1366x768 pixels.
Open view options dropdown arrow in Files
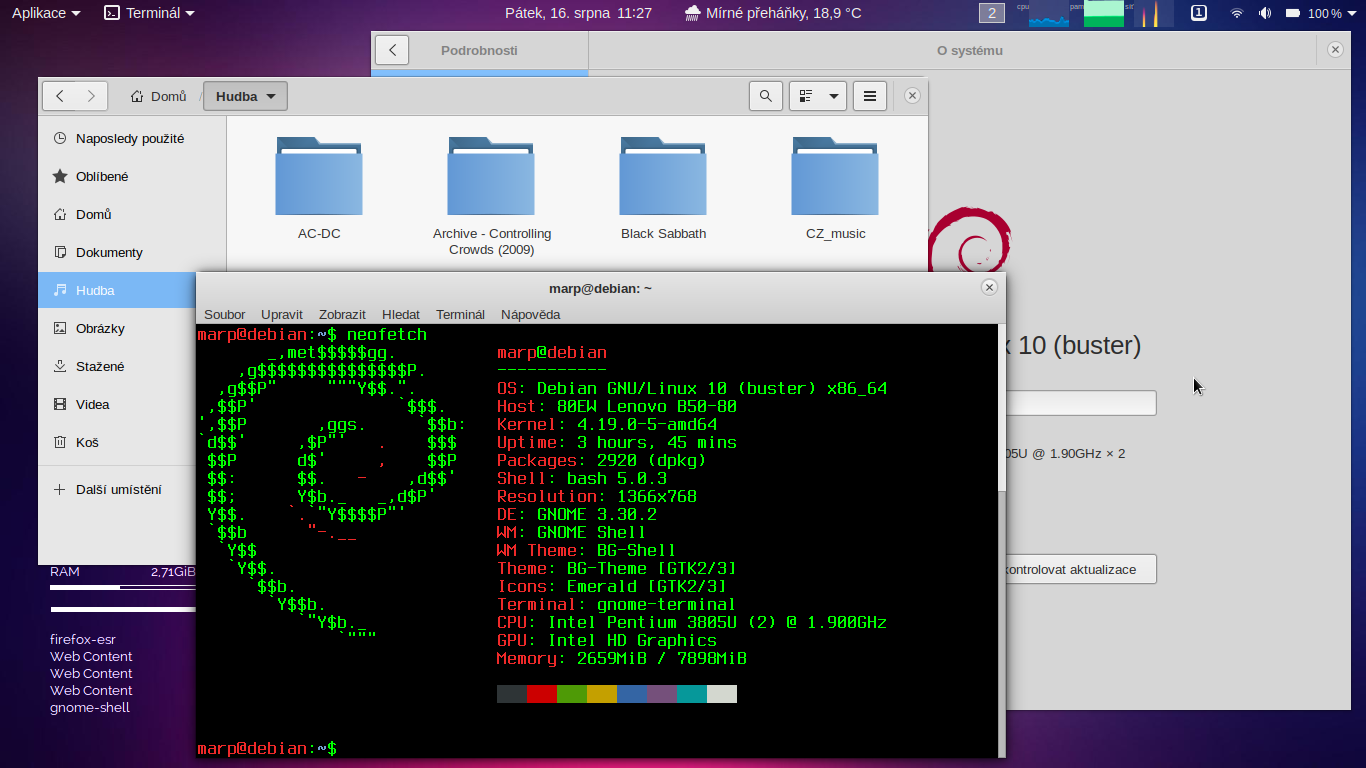coord(834,96)
